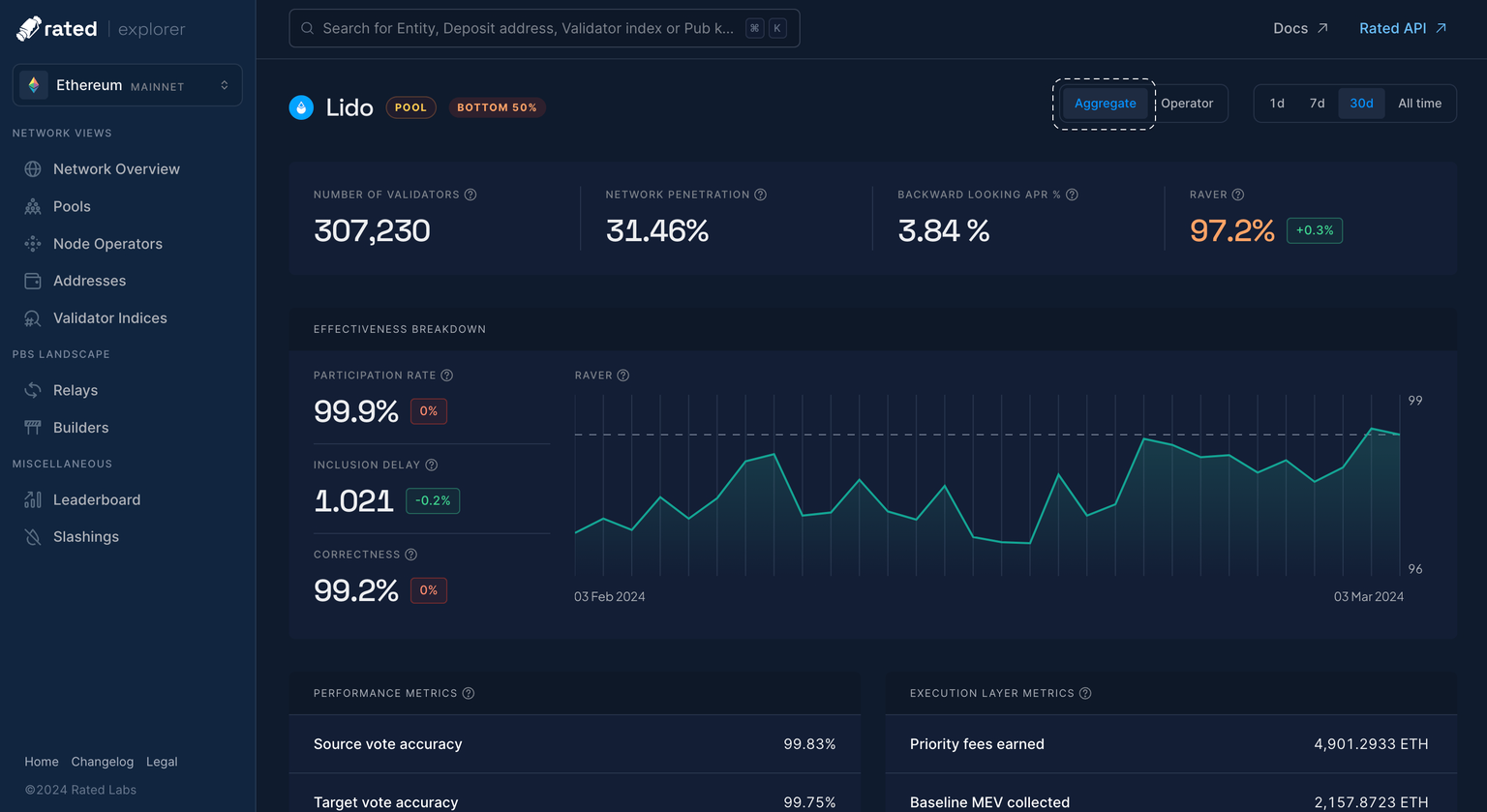This screenshot has height=812, width=1487.
Task: Click Performance Metrics info icon
Action: [x=469, y=694]
